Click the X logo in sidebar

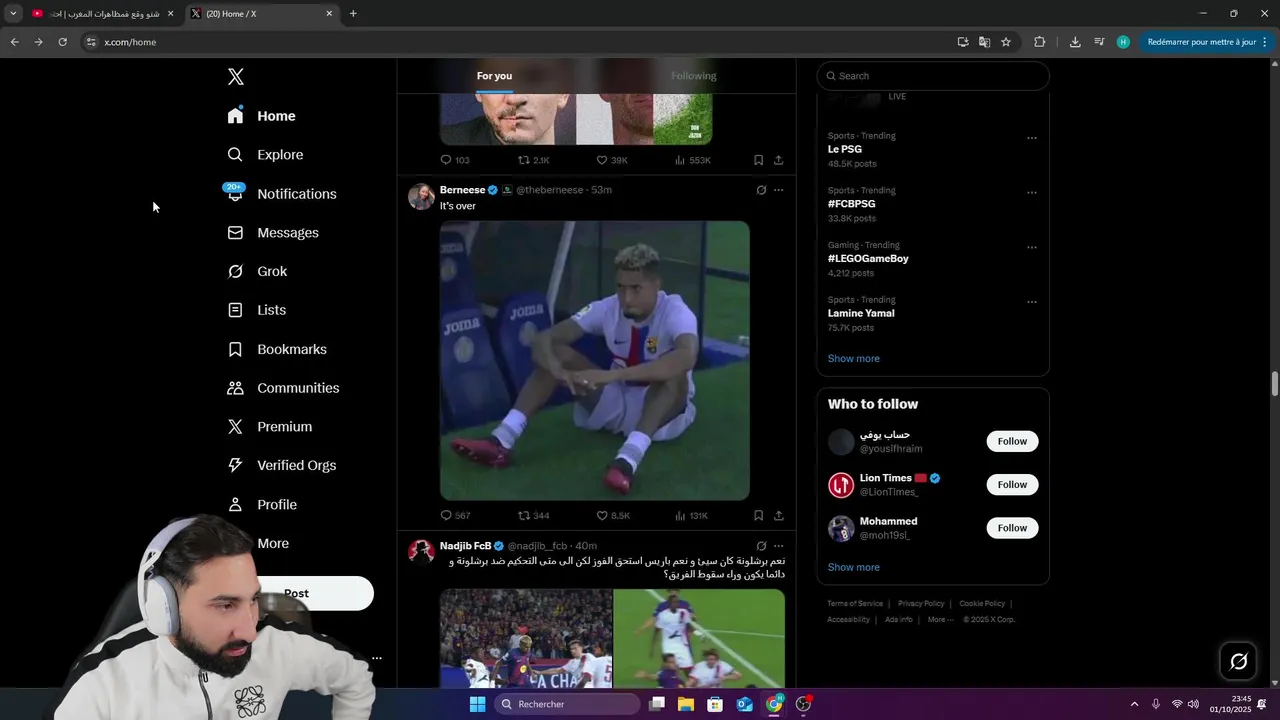pyautogui.click(x=235, y=77)
